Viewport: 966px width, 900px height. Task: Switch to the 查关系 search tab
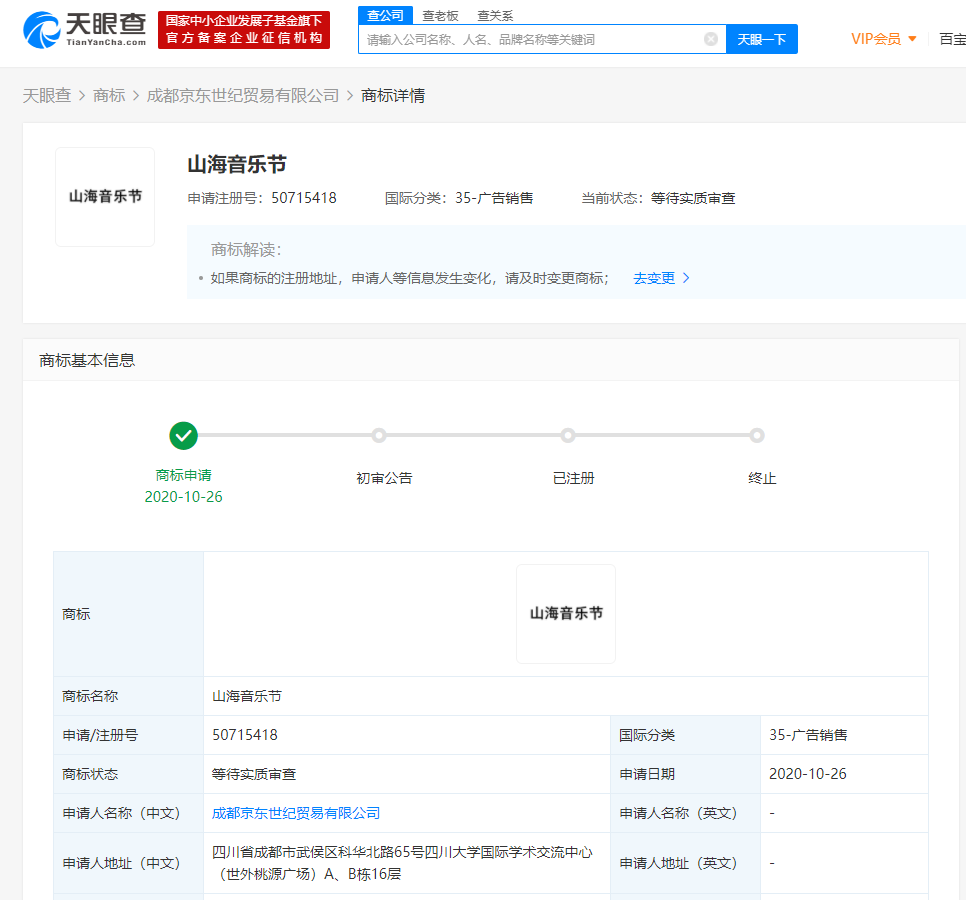(x=495, y=15)
